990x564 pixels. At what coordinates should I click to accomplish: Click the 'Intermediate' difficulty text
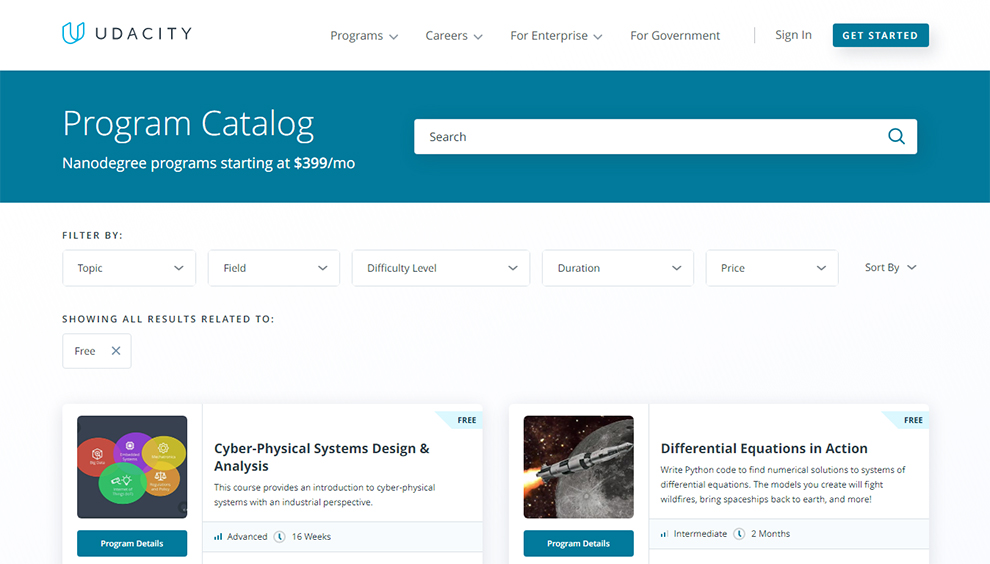click(x=700, y=534)
